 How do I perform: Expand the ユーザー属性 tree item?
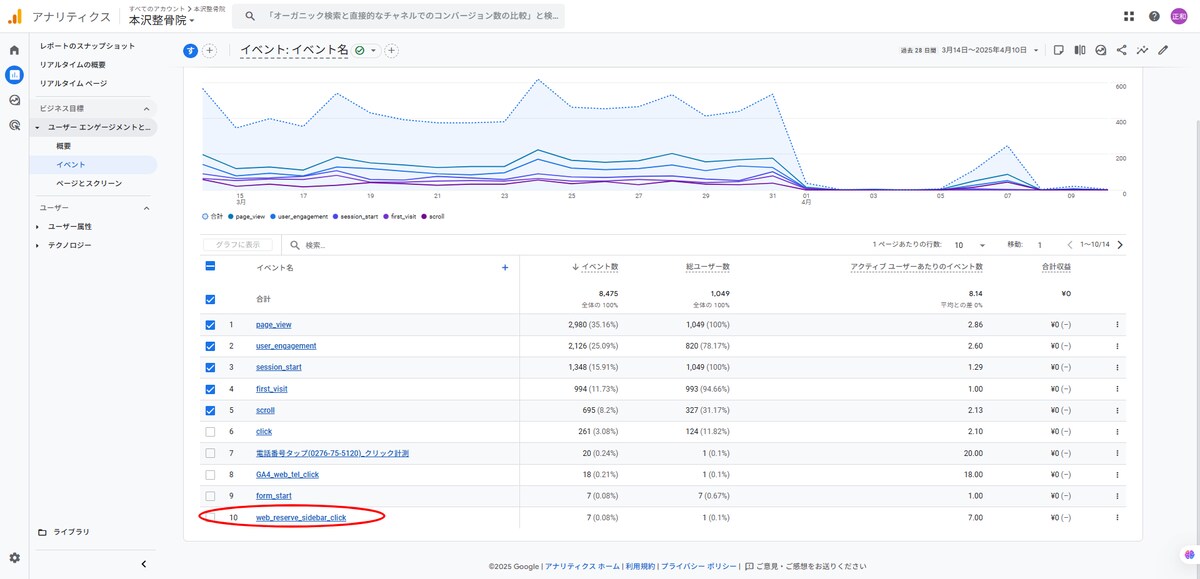[38, 227]
